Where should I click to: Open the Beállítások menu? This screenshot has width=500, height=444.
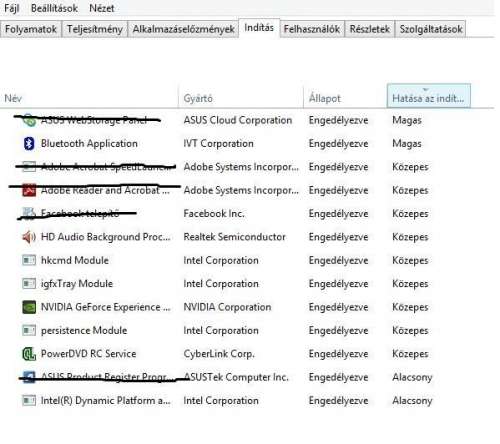click(54, 8)
